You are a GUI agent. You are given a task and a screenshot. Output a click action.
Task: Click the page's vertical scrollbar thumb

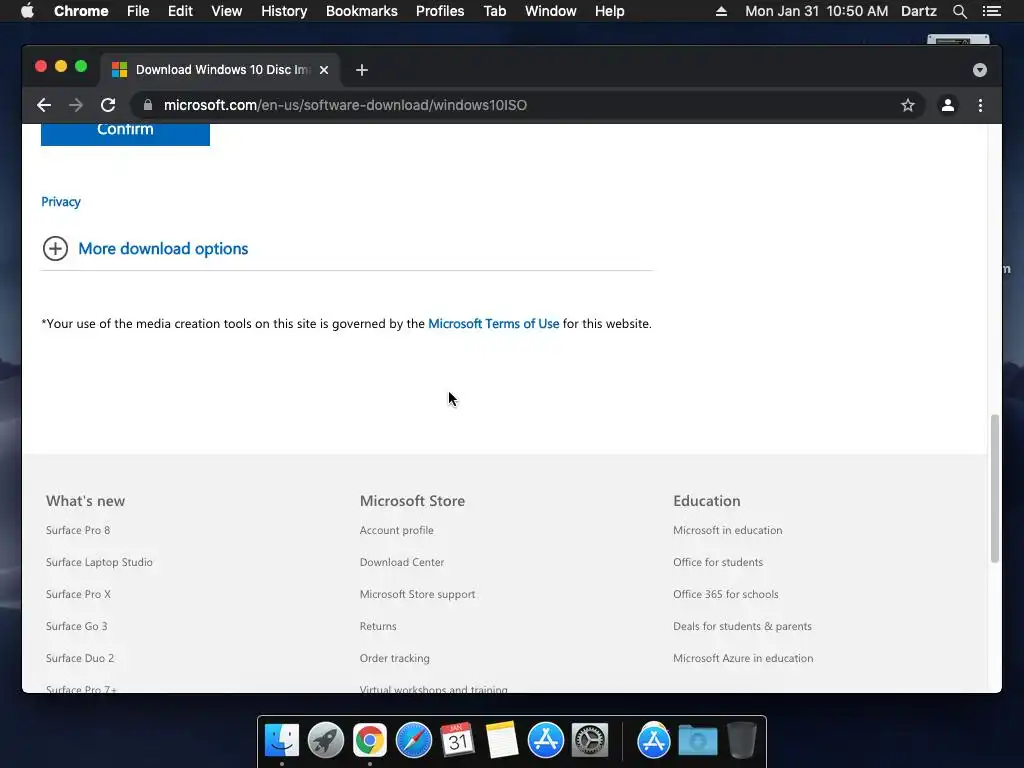tap(995, 488)
